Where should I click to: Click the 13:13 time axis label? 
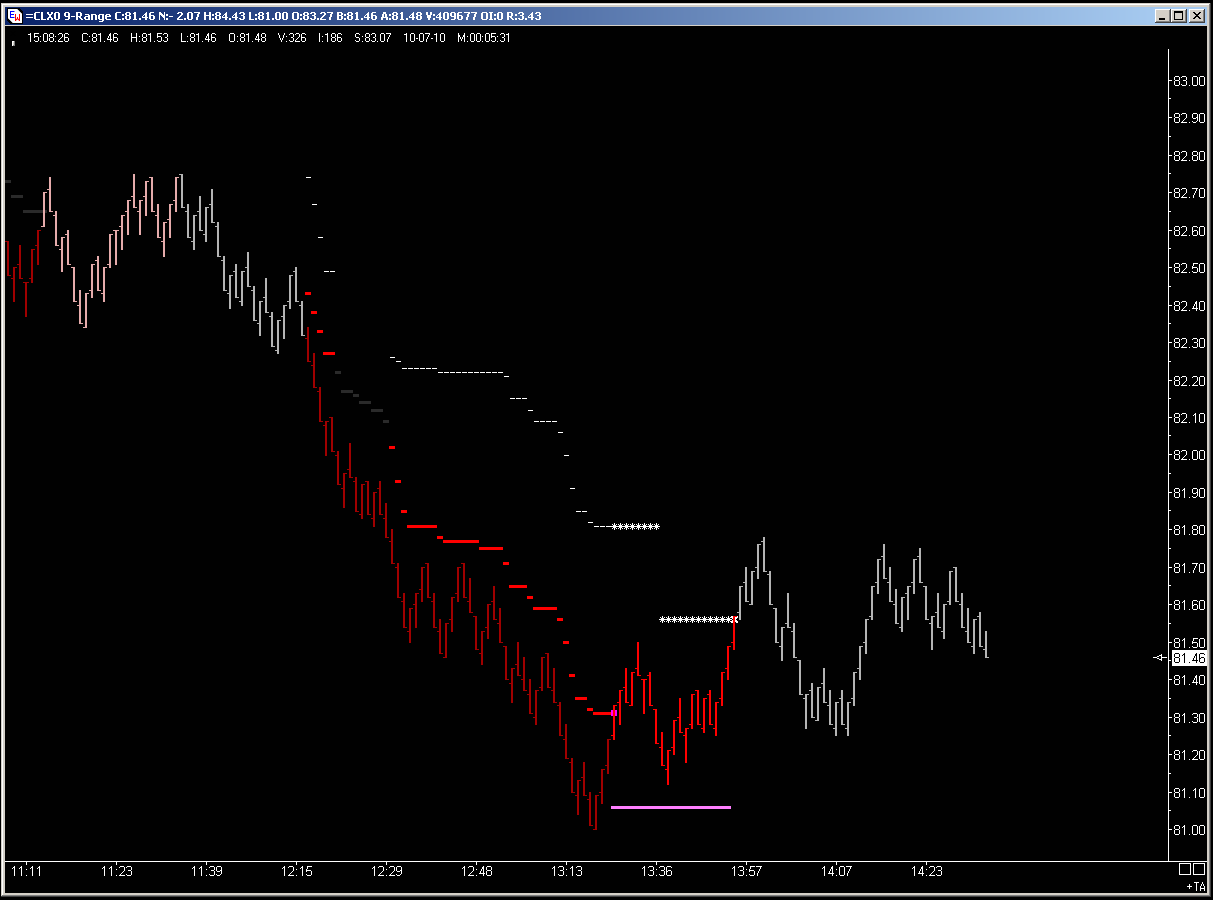coord(567,871)
